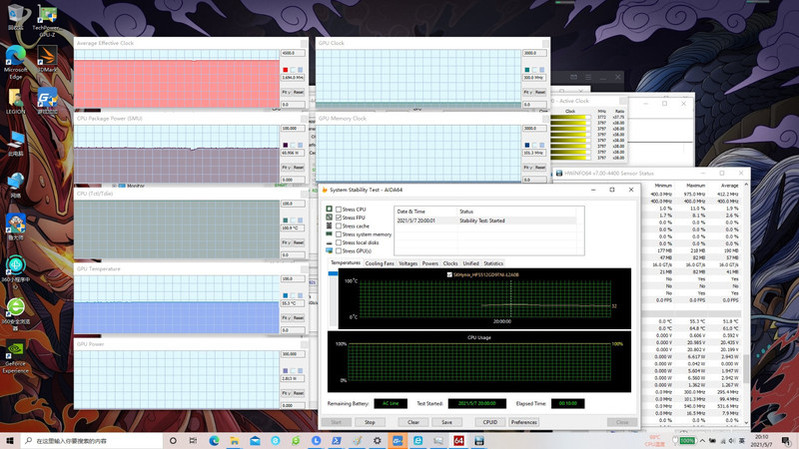This screenshot has height=449, width=799.
Task: Switch to the Statistics tab
Action: coord(493,263)
